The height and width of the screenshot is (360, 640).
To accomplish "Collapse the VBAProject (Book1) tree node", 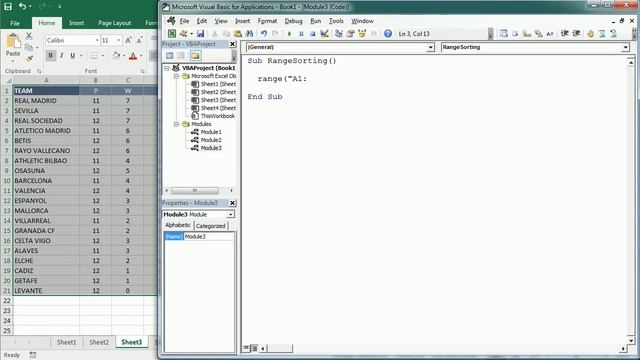I will tap(167, 68).
